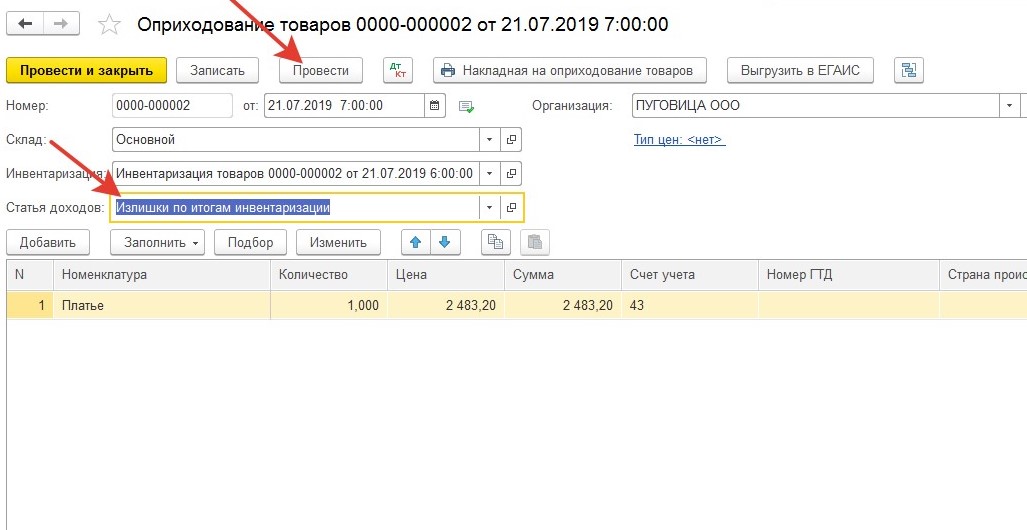Expand the Статья доходов dropdown
Screen dimensions: 1027x530
click(x=489, y=207)
